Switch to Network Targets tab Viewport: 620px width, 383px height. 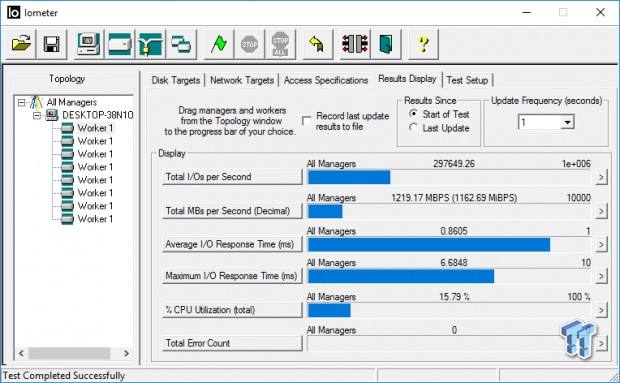(242, 80)
